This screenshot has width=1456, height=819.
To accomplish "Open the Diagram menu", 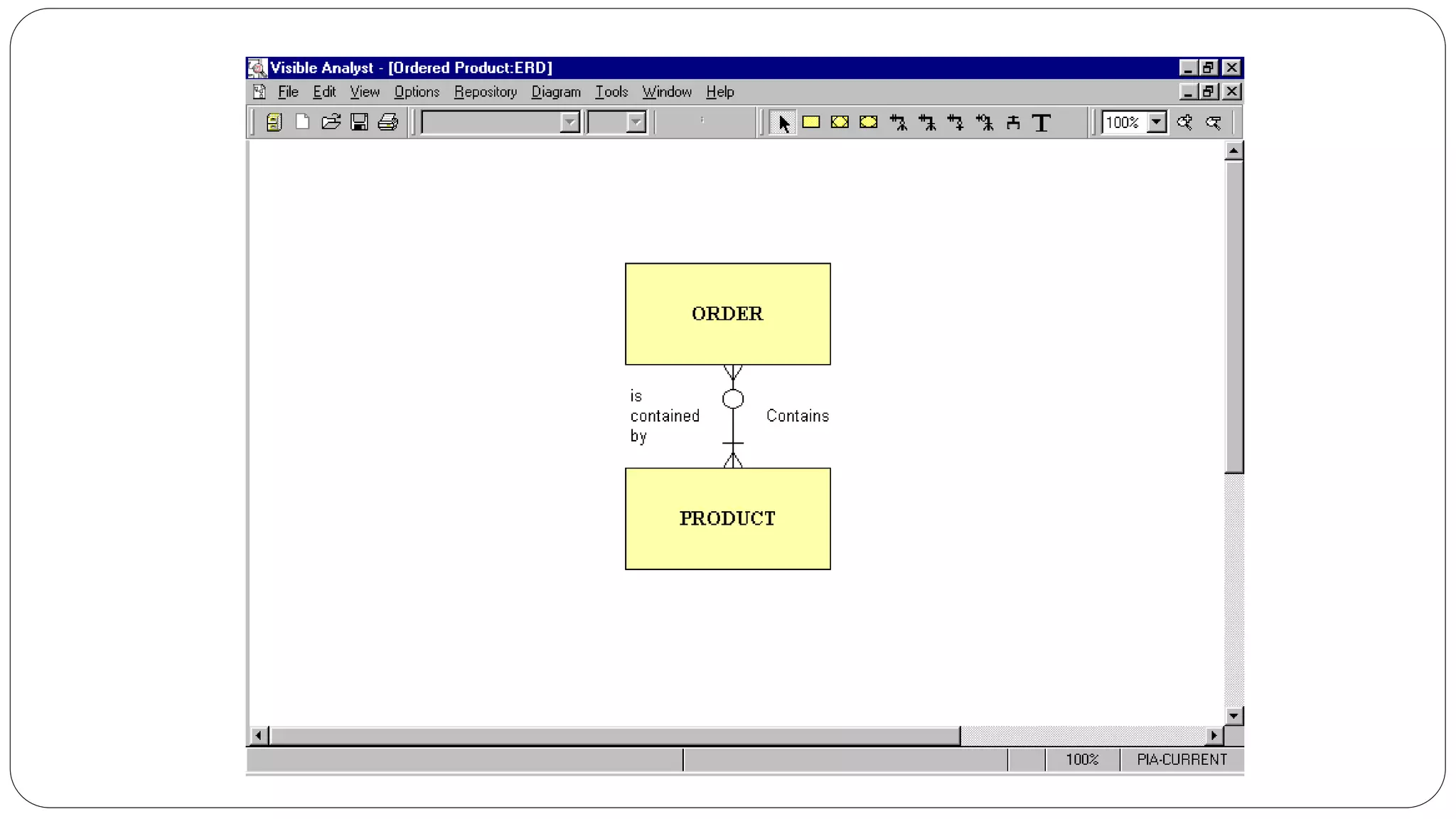I will coord(556,92).
